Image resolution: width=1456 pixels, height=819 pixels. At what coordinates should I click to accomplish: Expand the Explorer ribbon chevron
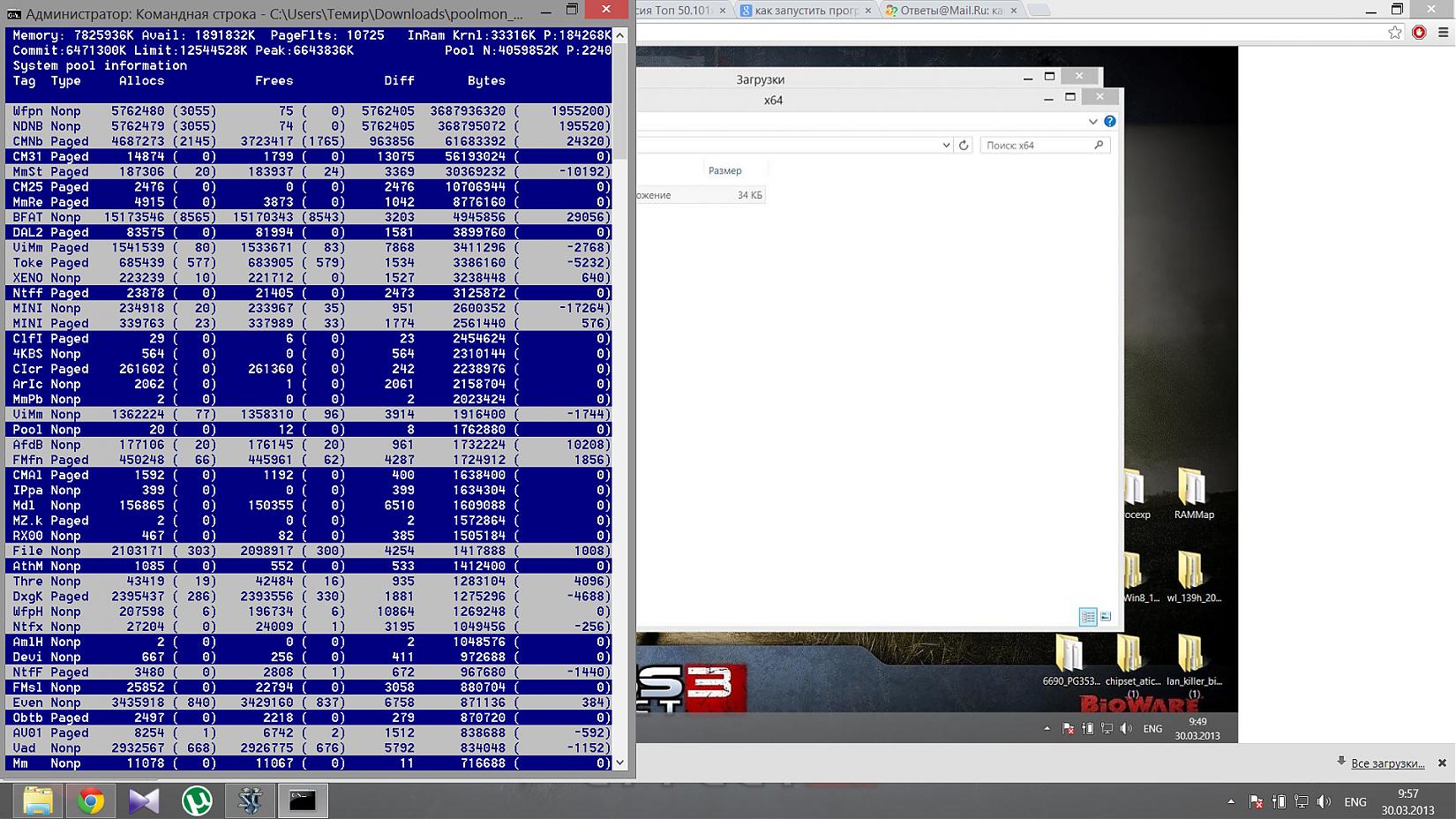1092,121
